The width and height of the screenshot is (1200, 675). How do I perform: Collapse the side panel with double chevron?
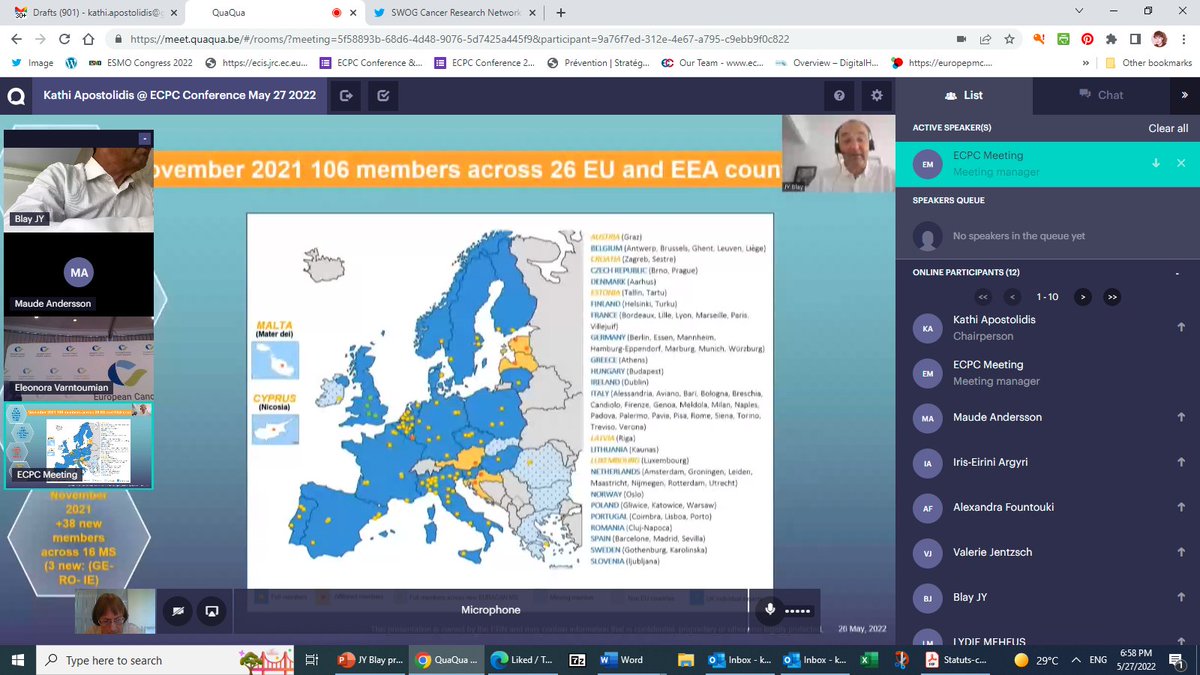[1184, 95]
